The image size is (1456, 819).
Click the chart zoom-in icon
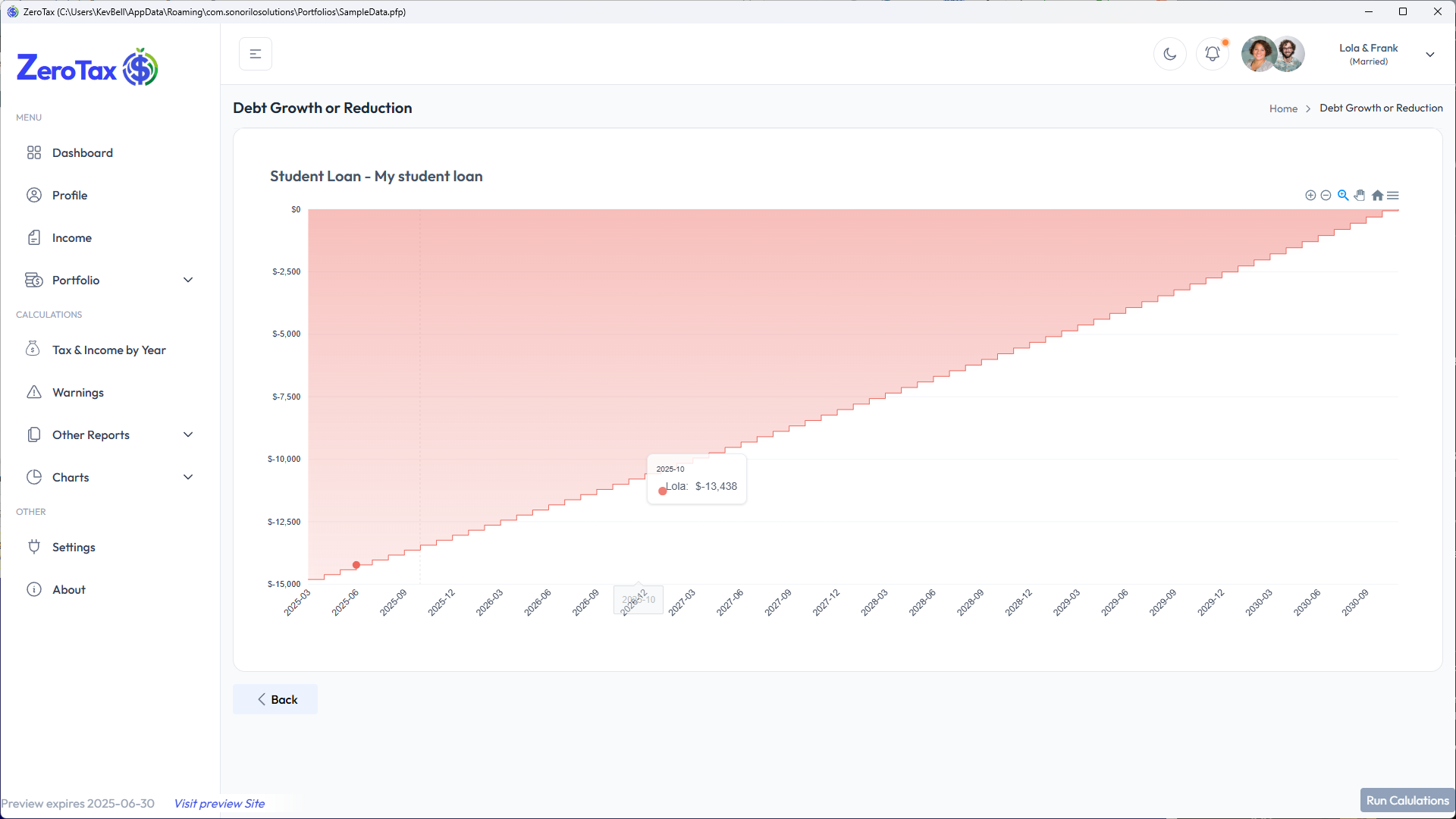click(x=1310, y=195)
